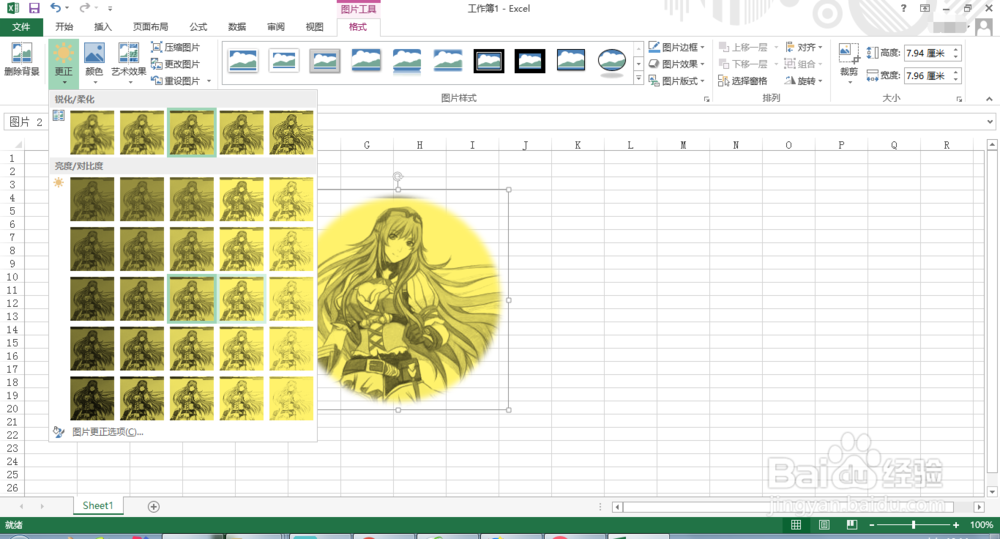Switch to Page Layout view in status bar
This screenshot has width=1000, height=539.
[824, 525]
